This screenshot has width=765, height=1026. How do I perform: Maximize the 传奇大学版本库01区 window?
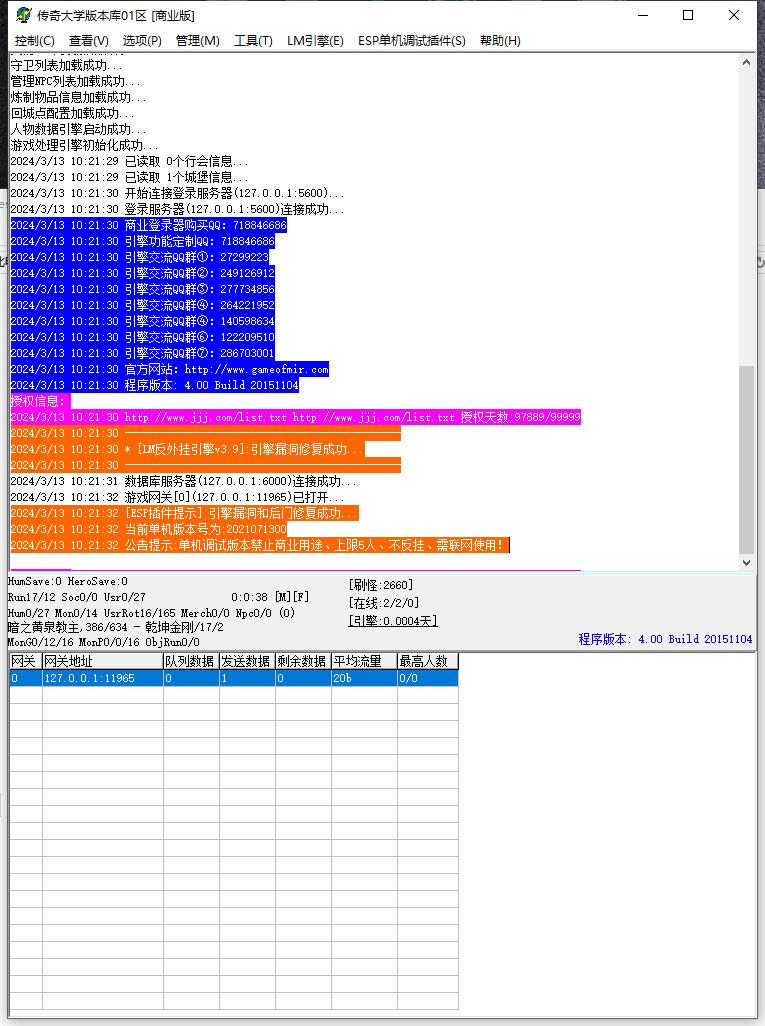click(688, 15)
